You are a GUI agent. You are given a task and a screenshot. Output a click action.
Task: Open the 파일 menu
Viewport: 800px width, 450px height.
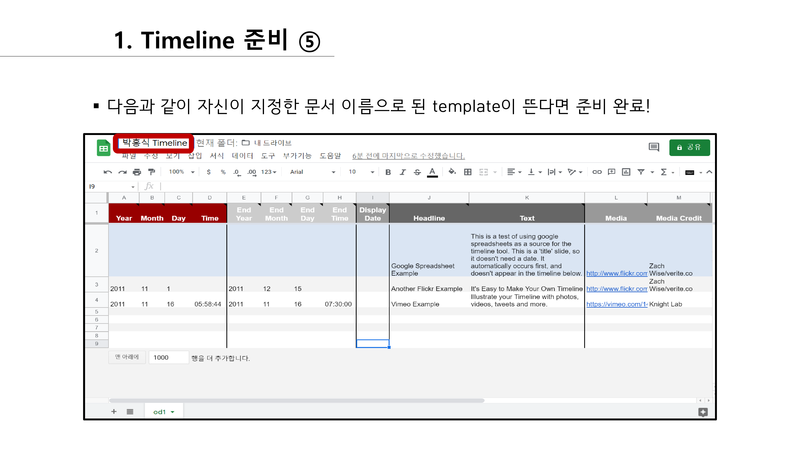[129, 156]
